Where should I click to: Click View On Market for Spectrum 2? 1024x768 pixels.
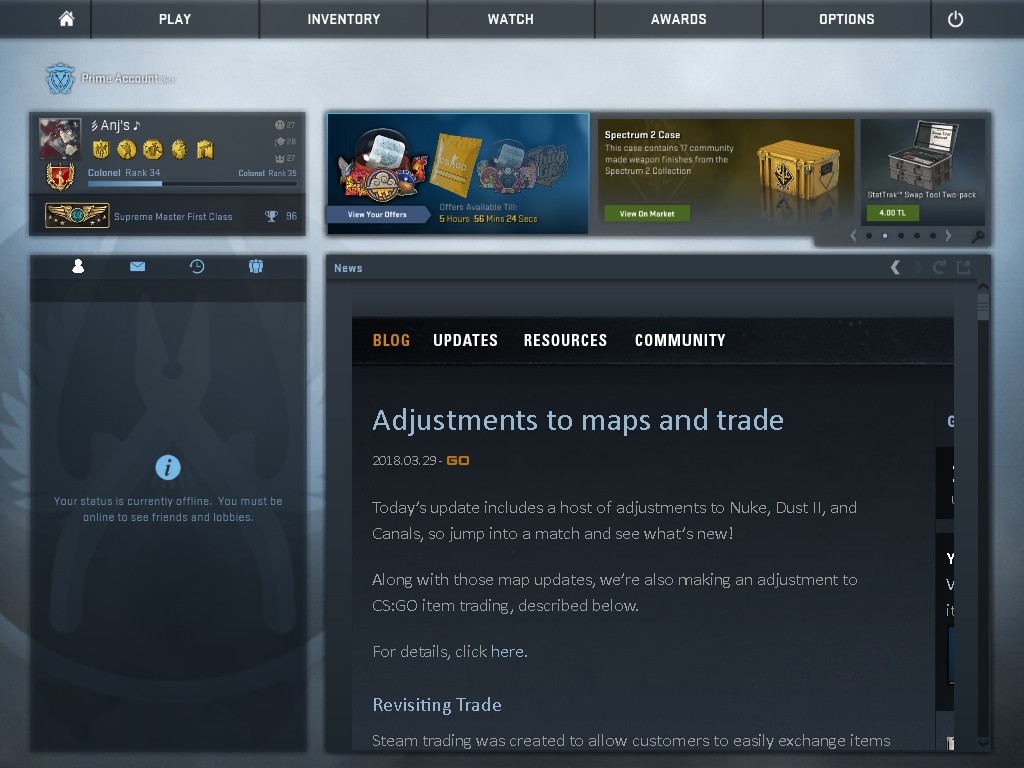coord(647,214)
